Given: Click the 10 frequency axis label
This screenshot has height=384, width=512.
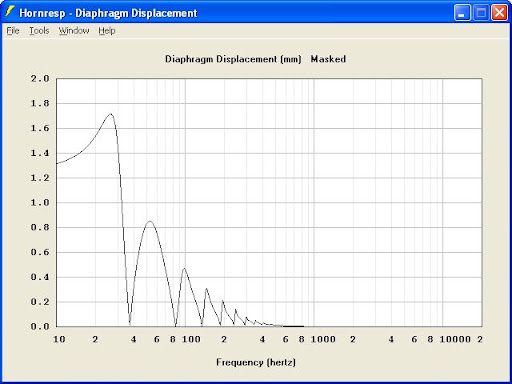Looking at the screenshot, I should (x=59, y=339).
